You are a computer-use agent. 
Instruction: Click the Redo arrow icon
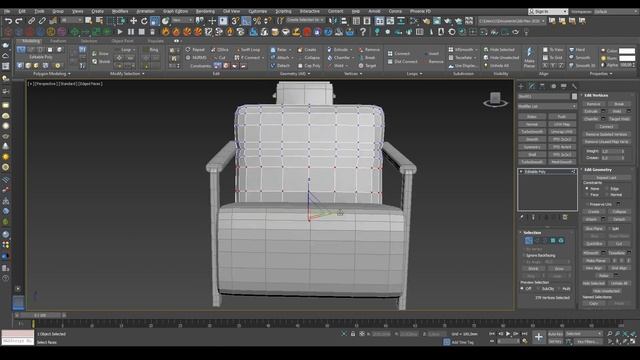click(19, 21)
